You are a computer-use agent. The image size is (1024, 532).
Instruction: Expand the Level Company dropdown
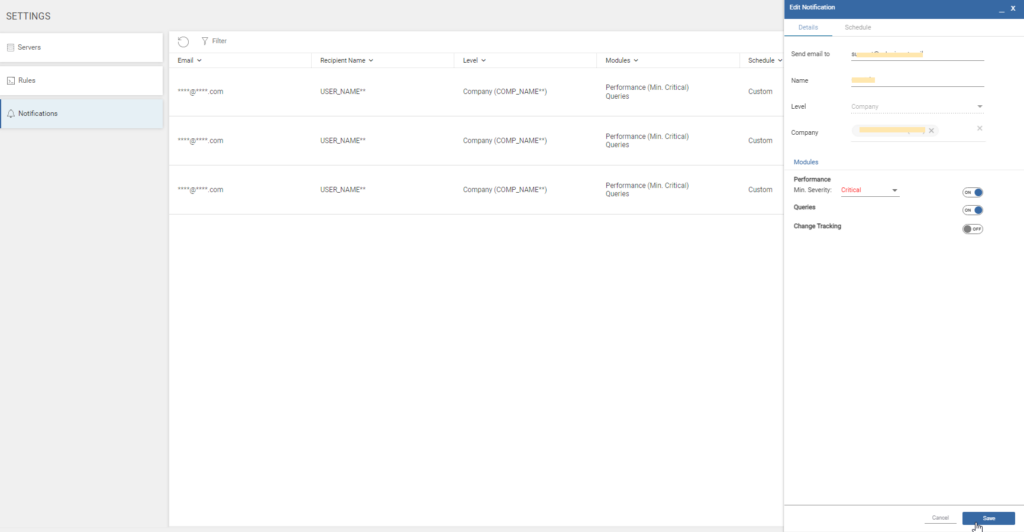[x=917, y=106]
